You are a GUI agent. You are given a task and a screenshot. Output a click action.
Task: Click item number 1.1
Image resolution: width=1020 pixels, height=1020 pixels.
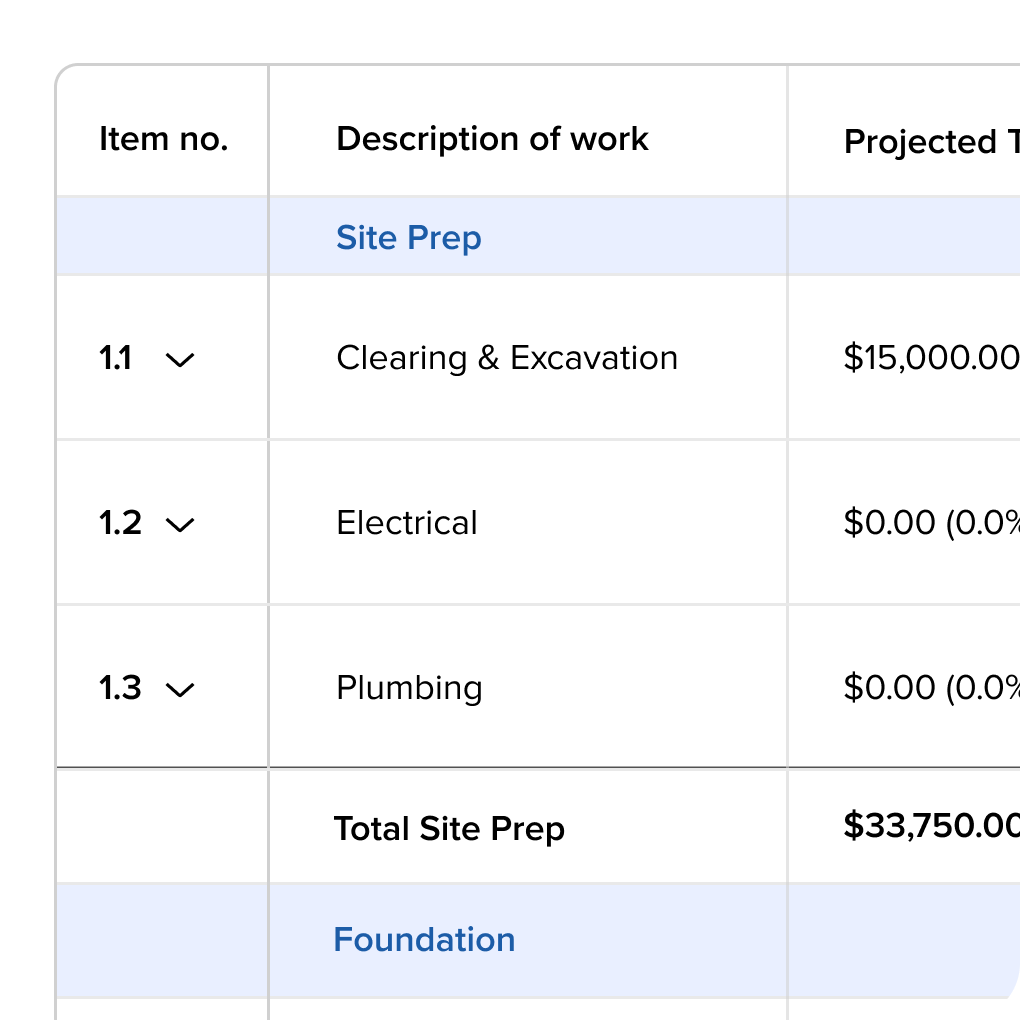coord(116,358)
